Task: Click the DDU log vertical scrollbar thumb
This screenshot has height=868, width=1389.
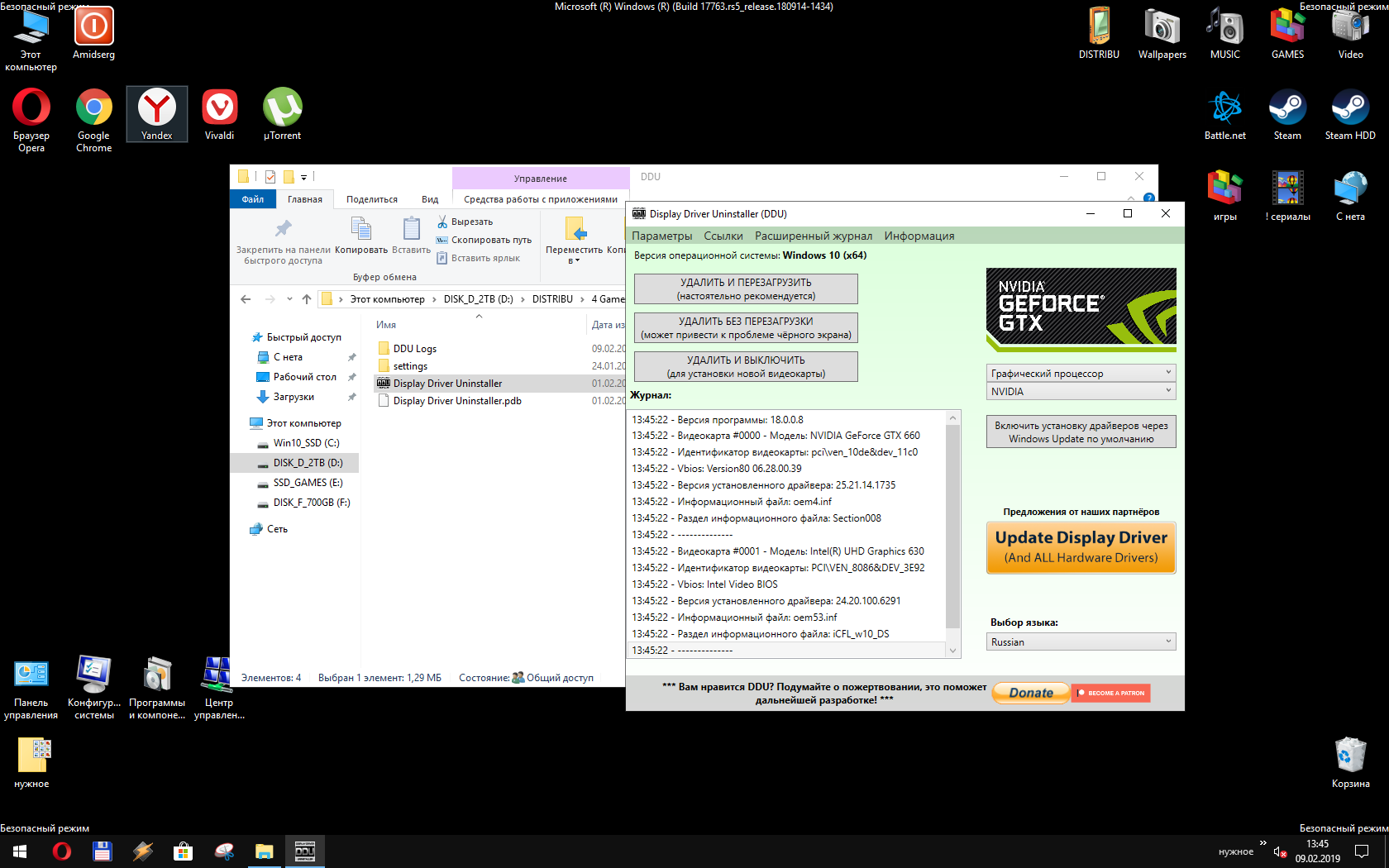Action: 952,526
